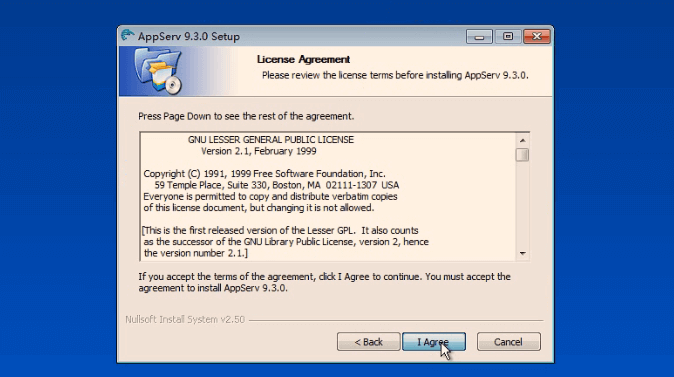674x377 pixels.
Task: Click the 'Press Page Down' instruction text
Action: [246, 116]
